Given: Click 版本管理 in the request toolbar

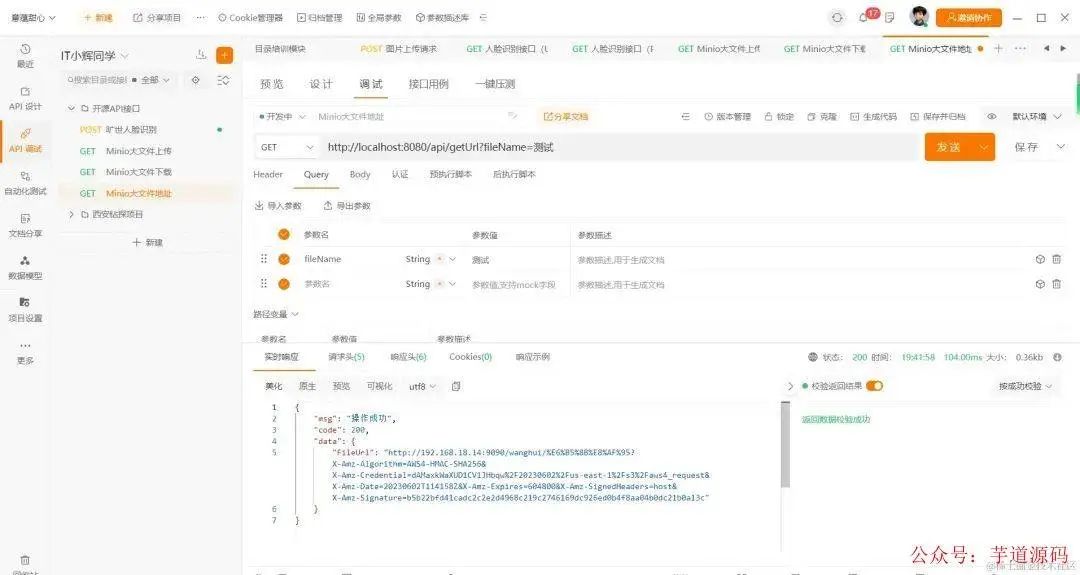Looking at the screenshot, I should pyautogui.click(x=727, y=116).
